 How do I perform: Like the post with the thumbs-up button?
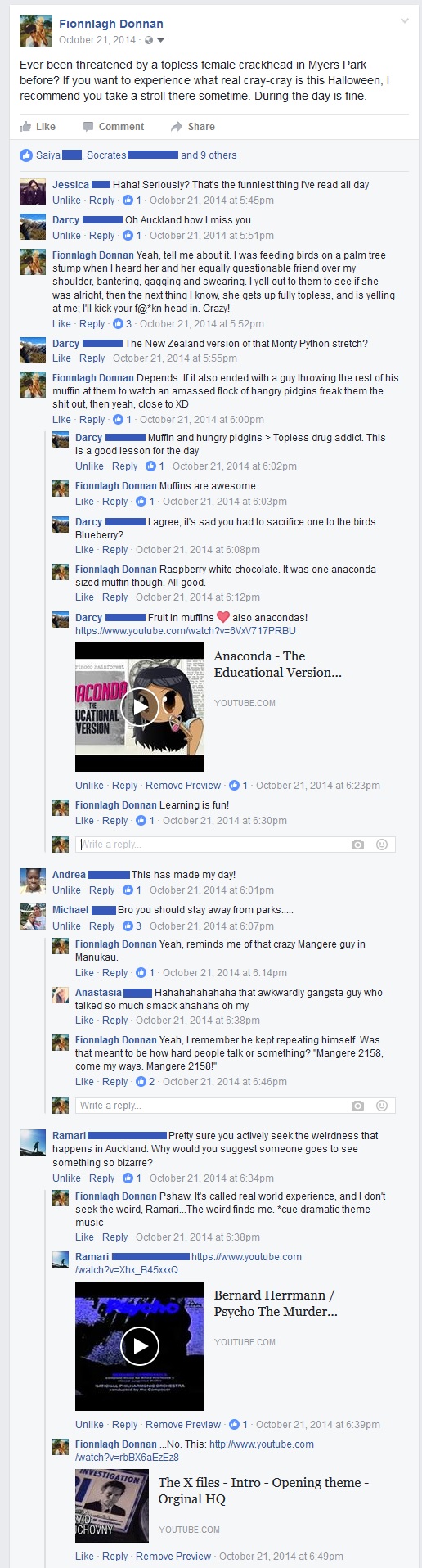(x=38, y=127)
